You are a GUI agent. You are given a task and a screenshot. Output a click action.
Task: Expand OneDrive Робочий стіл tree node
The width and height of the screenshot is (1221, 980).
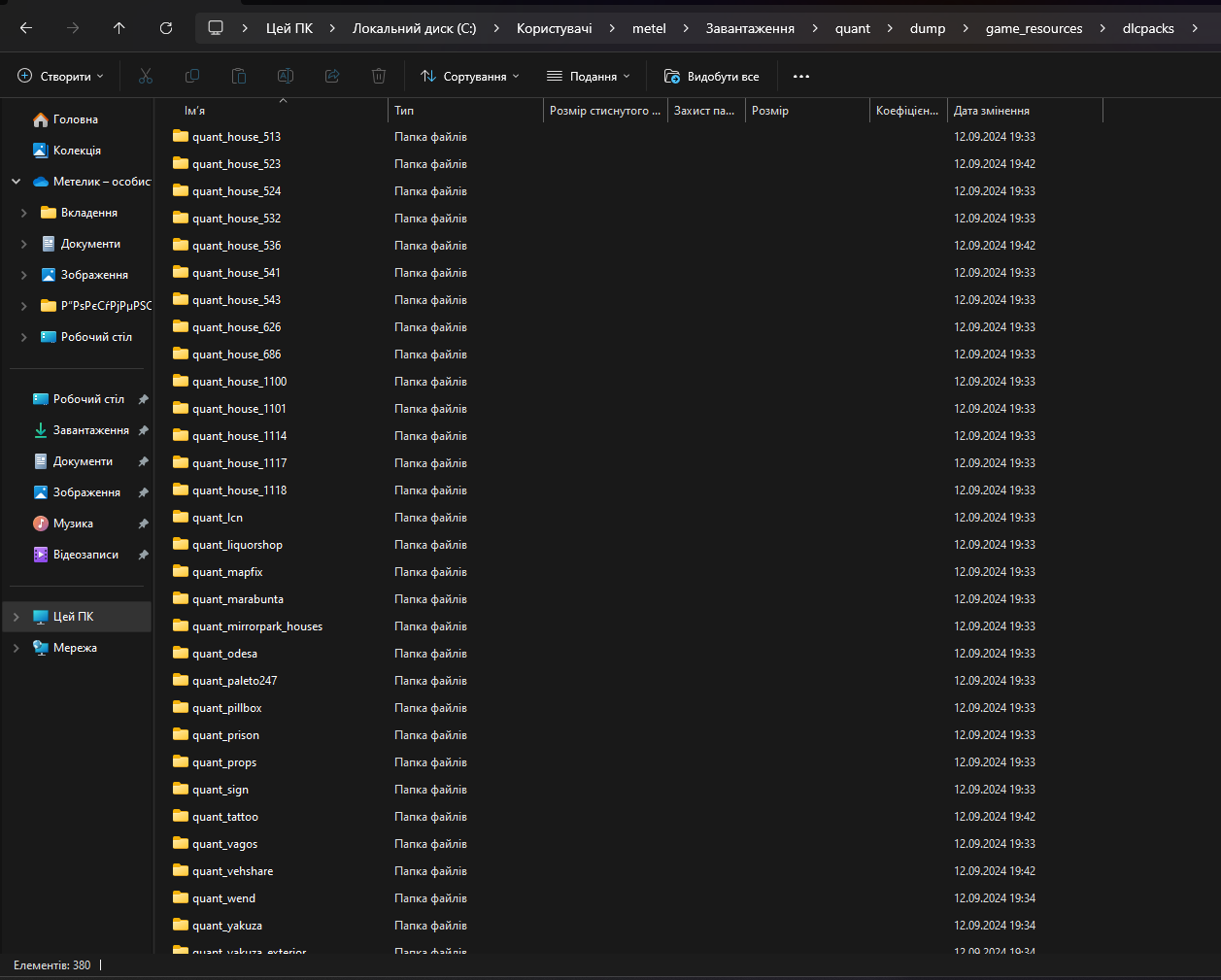pyautogui.click(x=23, y=337)
